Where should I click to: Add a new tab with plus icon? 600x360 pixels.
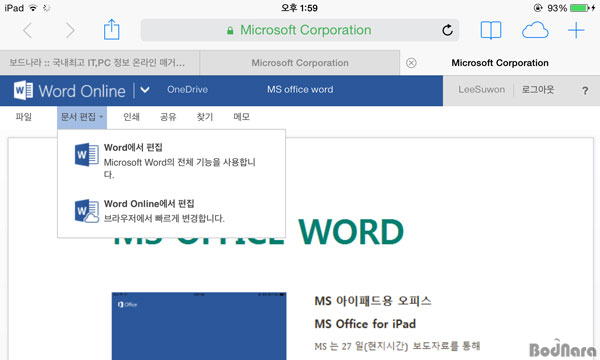(x=576, y=30)
